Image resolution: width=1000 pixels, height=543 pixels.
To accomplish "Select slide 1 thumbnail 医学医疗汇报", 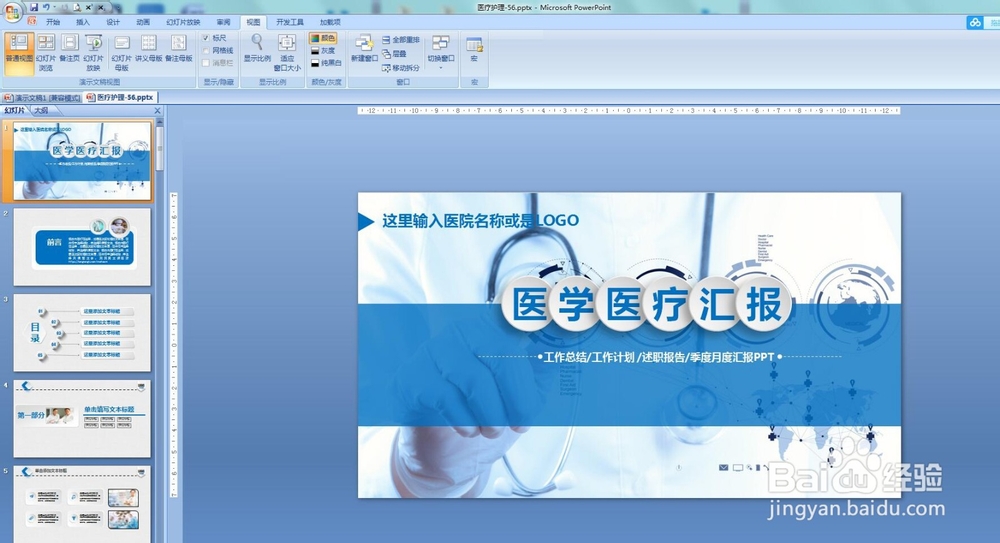I will 82,161.
